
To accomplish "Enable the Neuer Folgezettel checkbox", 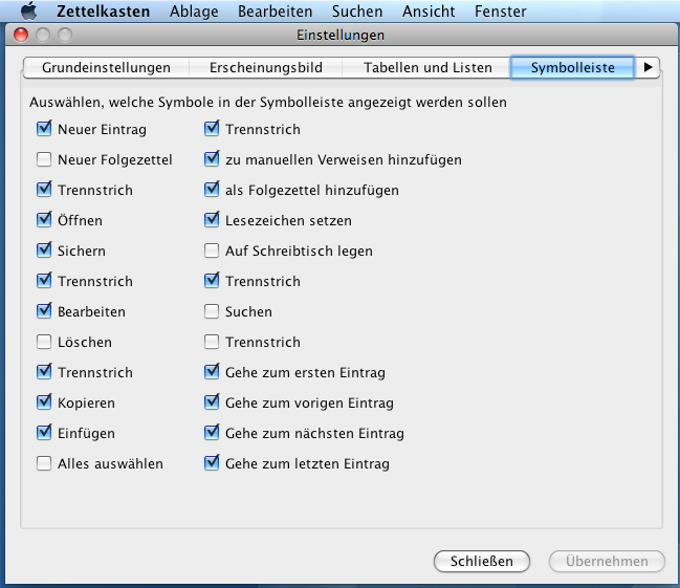I will click(x=44, y=159).
